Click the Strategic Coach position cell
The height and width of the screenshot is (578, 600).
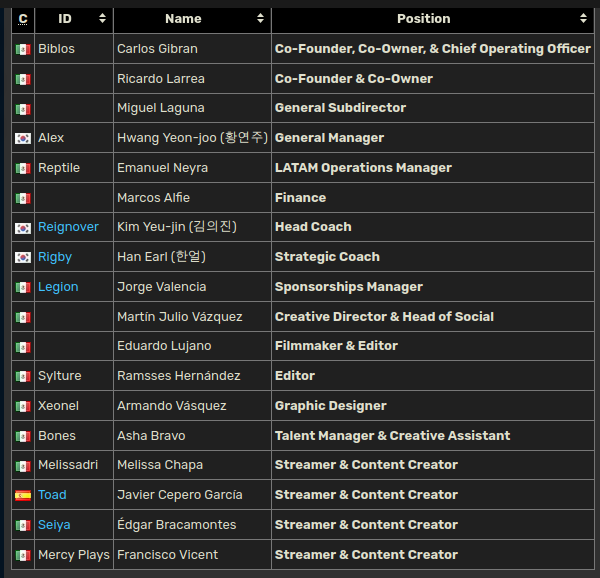point(433,257)
